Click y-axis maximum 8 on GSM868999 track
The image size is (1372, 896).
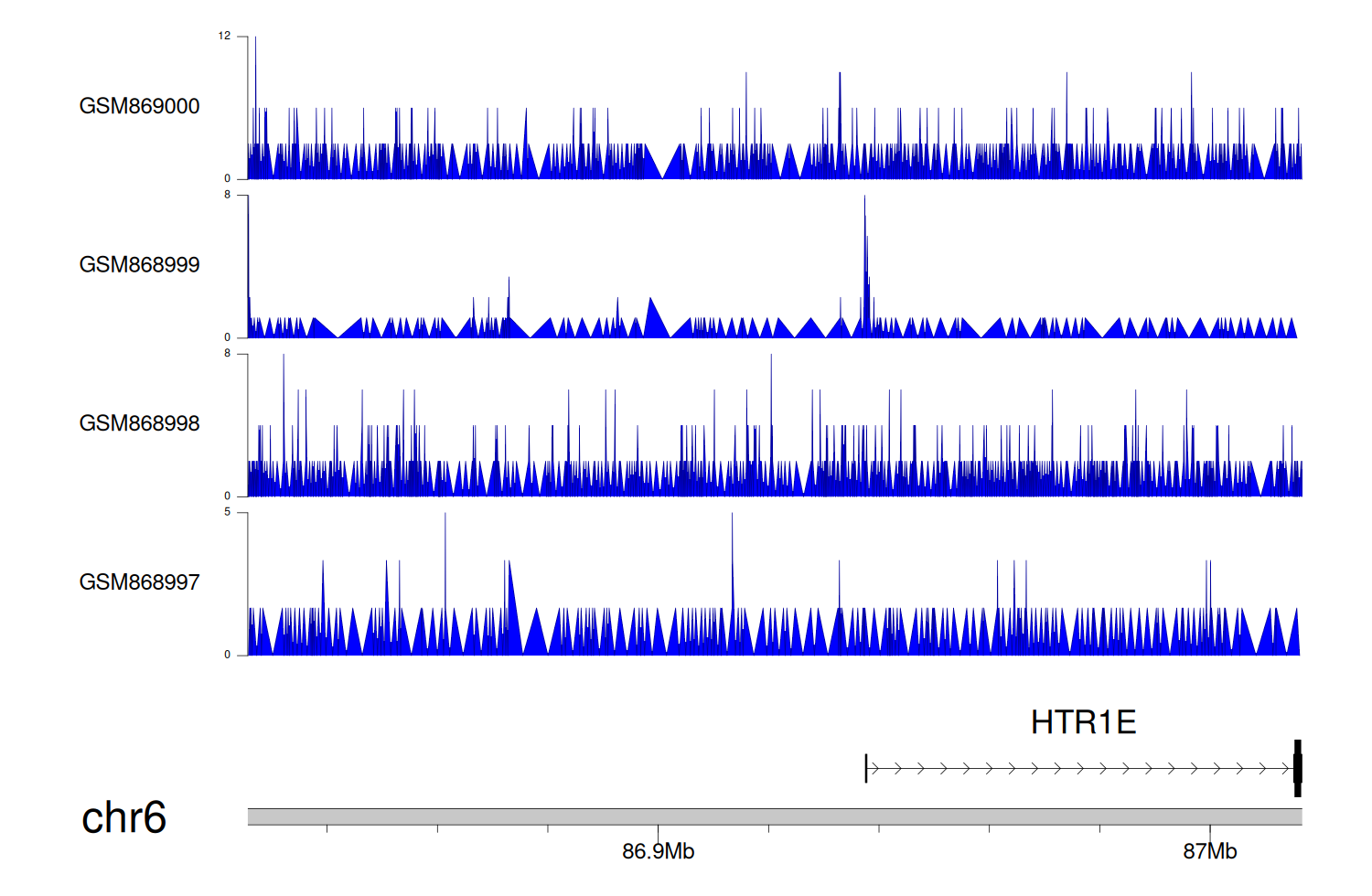coord(228,195)
